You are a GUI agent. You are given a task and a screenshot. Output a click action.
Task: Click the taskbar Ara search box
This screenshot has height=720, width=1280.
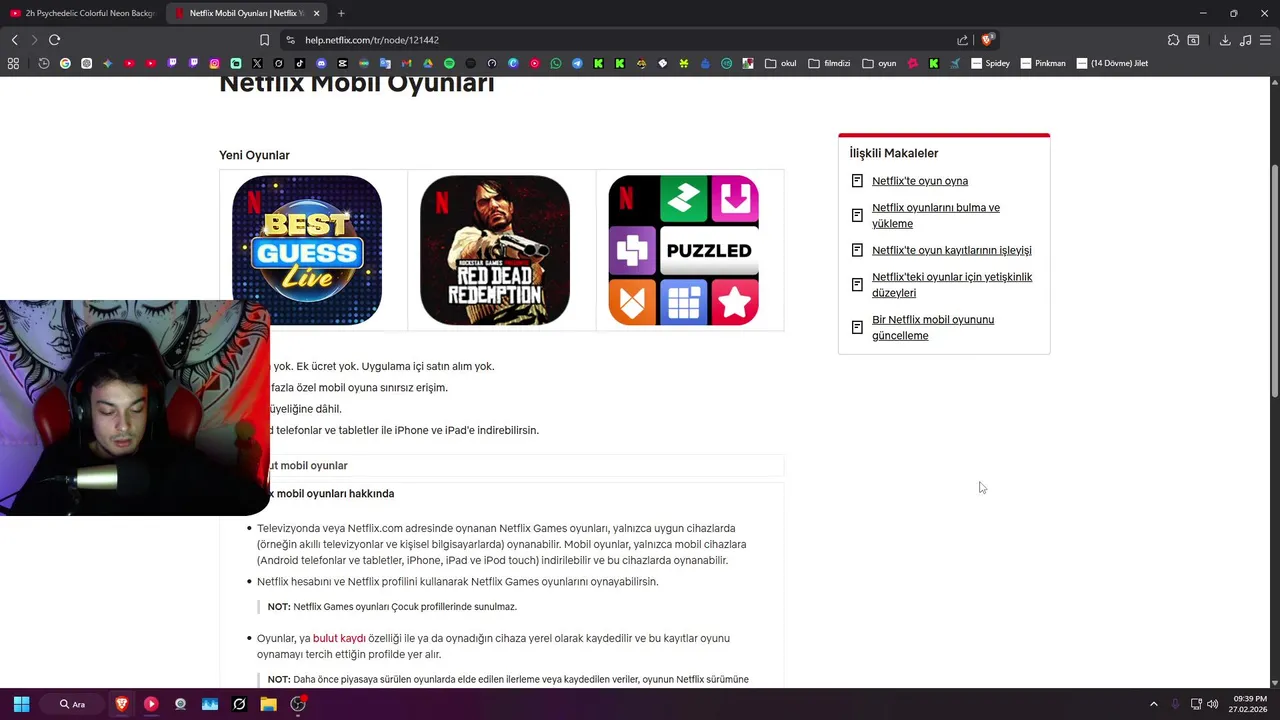pos(72,704)
